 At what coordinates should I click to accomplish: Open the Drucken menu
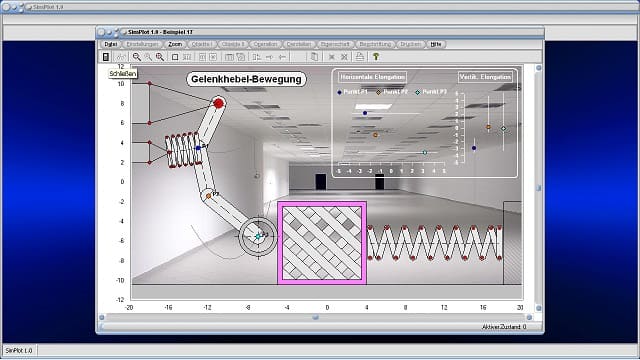tap(410, 44)
